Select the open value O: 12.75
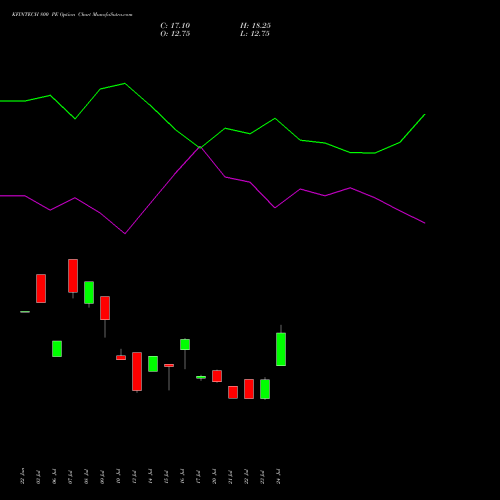Screen dimensions: 500x500 pyautogui.click(x=175, y=34)
